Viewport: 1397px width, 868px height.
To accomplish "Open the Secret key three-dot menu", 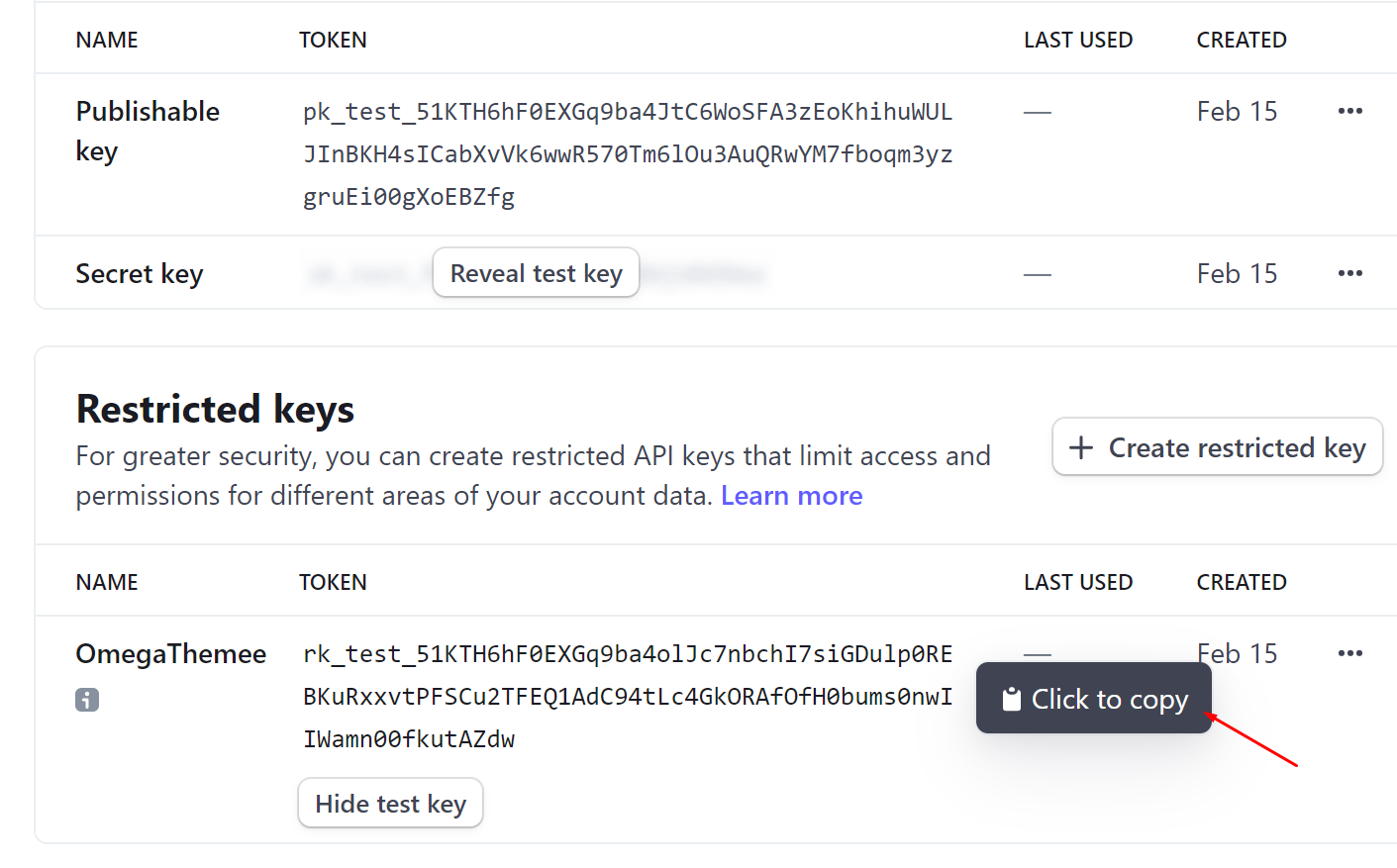I will pos(1349,273).
